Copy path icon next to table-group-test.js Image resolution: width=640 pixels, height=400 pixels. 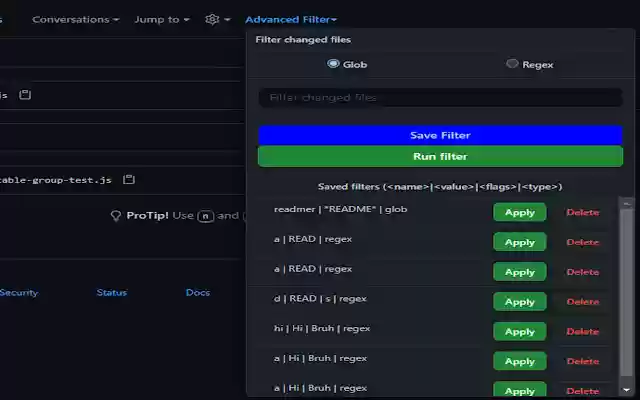coord(129,179)
